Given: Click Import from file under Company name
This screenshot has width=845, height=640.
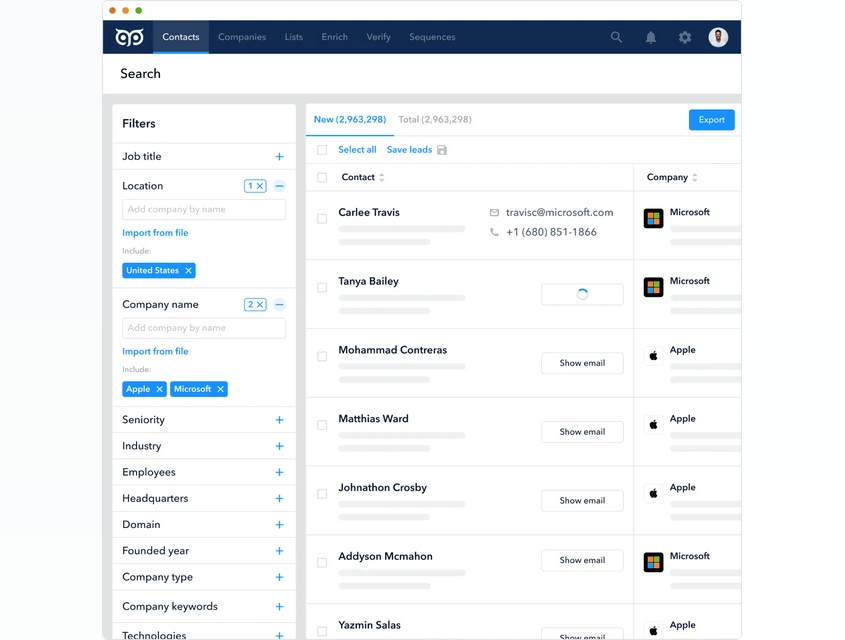Looking at the screenshot, I should tap(155, 351).
